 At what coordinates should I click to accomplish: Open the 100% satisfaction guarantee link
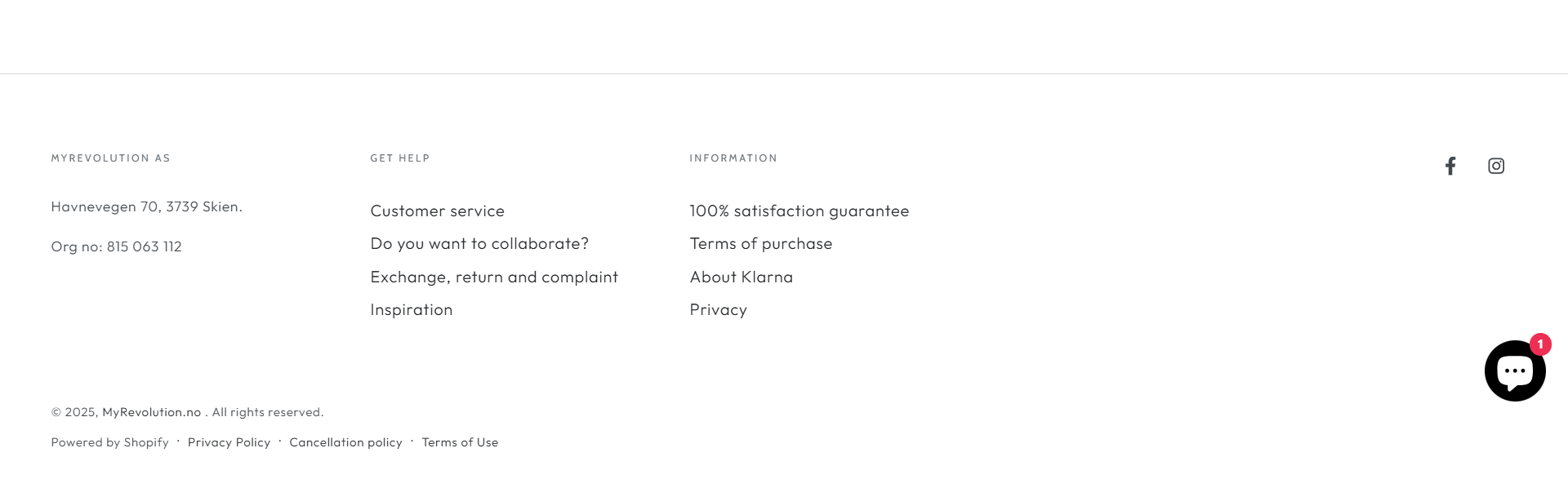coord(799,211)
